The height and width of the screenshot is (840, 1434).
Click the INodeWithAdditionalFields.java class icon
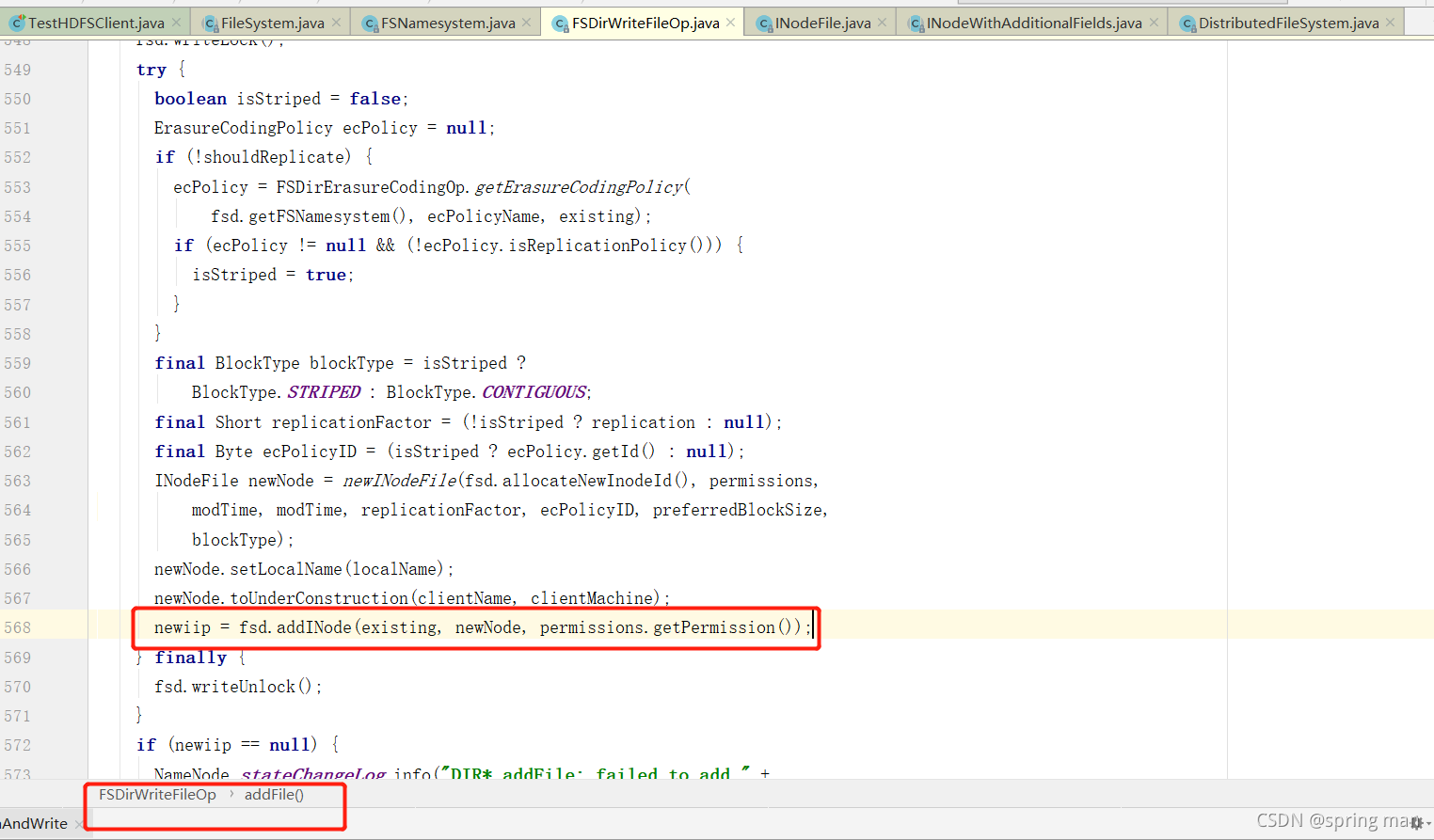916,24
